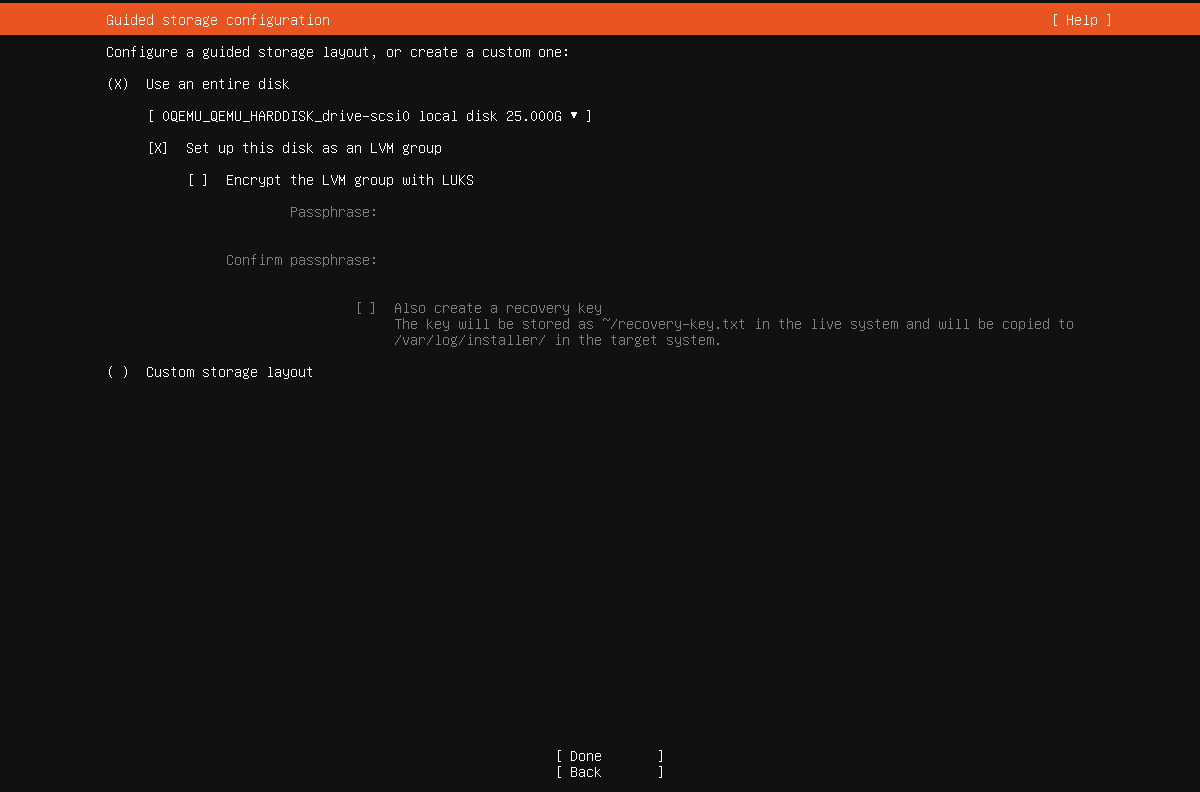1200x792 pixels.
Task: Click the 'Set up this disk as an LVM group' label
Action: (313, 148)
